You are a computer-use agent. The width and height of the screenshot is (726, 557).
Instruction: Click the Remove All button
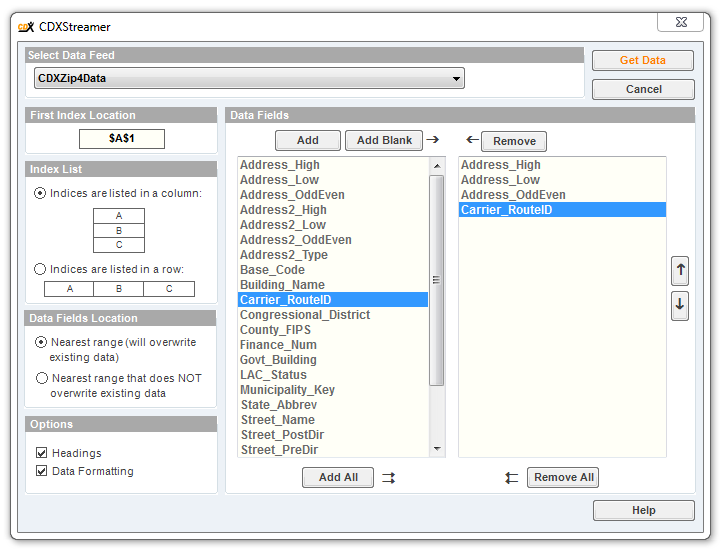click(x=563, y=477)
